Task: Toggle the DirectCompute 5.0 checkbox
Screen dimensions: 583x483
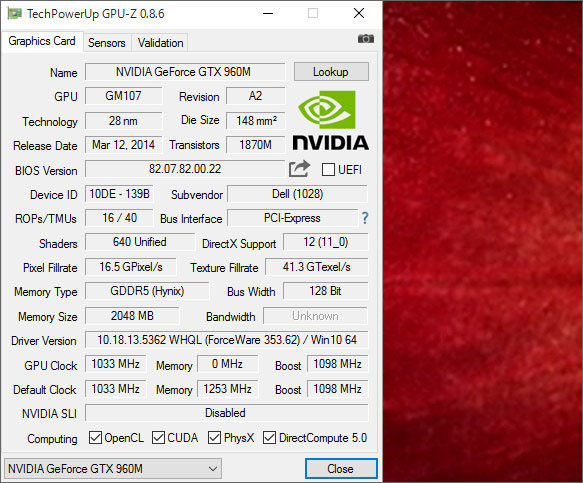Action: point(269,438)
